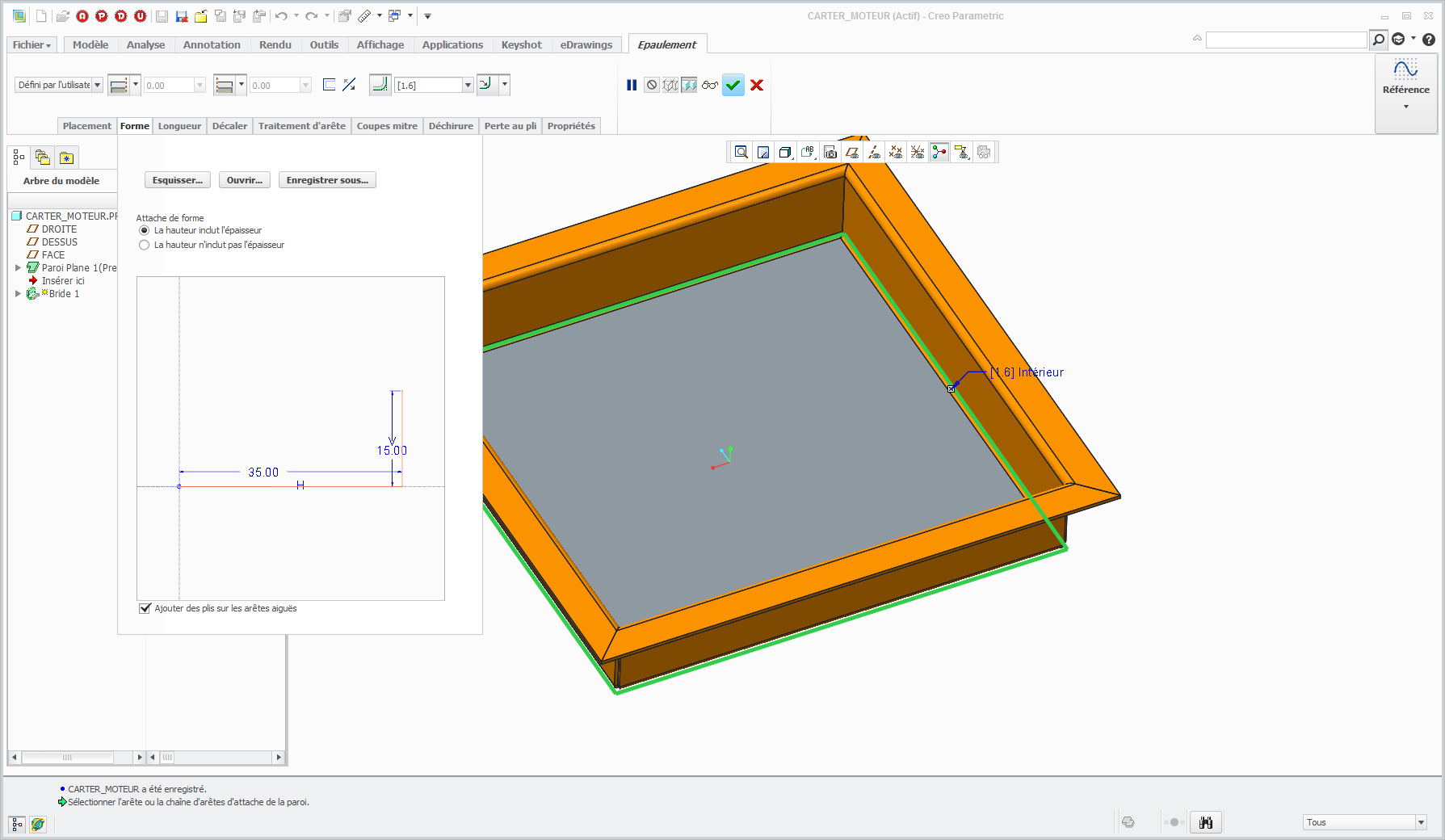
Task: Click the glasses feature preview icon
Action: (710, 85)
